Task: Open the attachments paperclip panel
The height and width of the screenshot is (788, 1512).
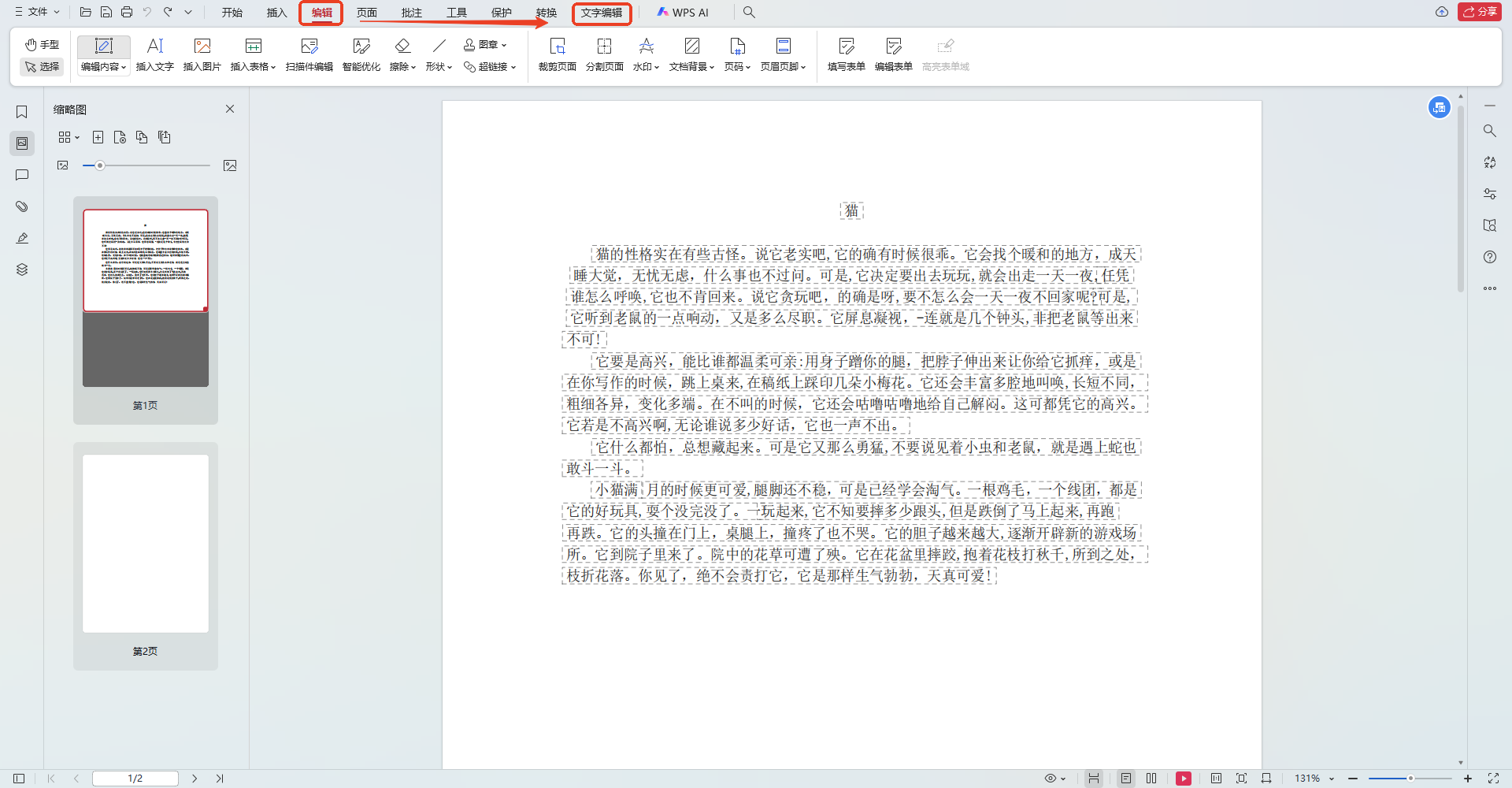Action: coord(22,206)
